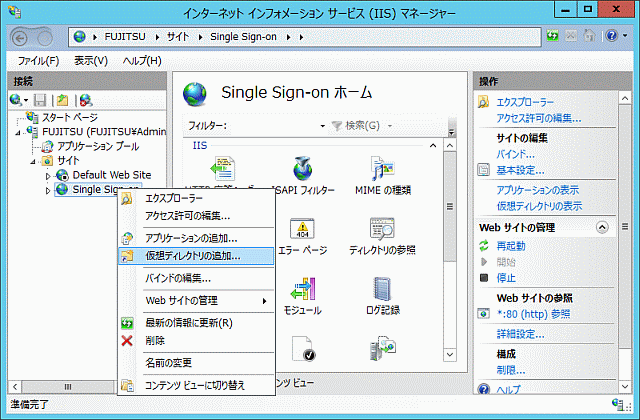The image size is (640, 420).
Task: Open the filter dropdown arrow
Action: [322, 126]
